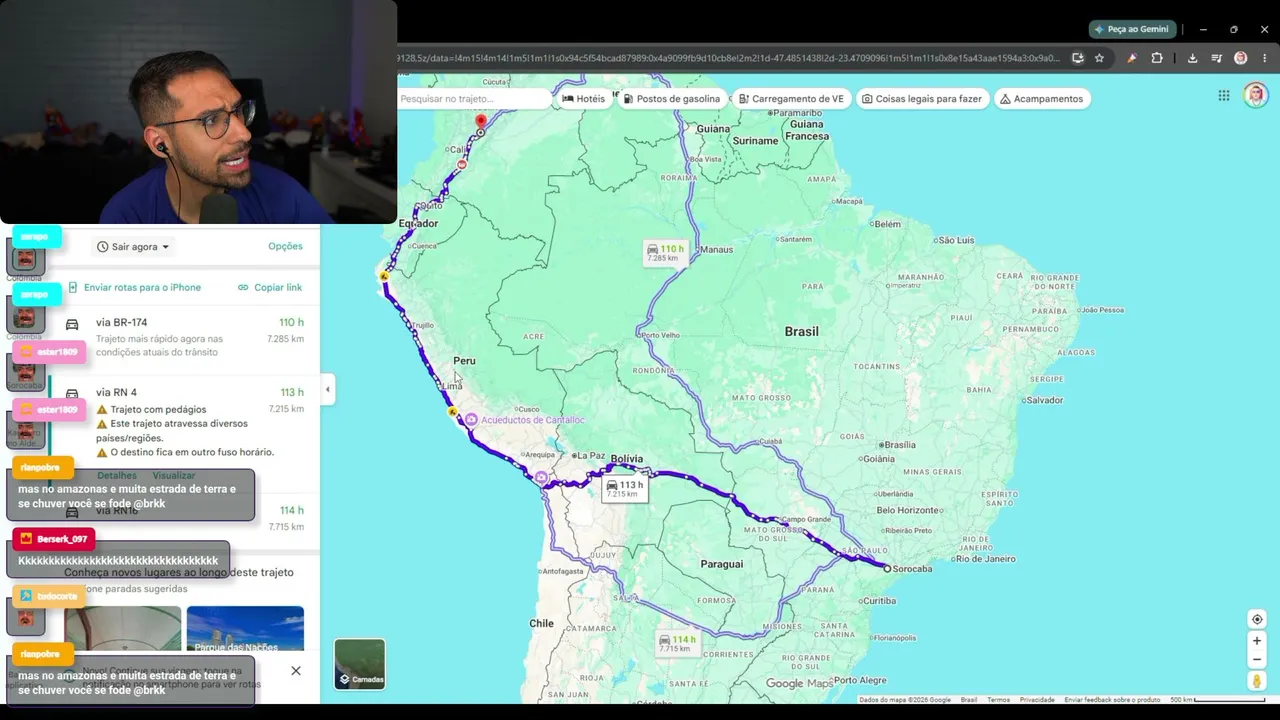Click the Street View pegman icon

[x=1257, y=681]
